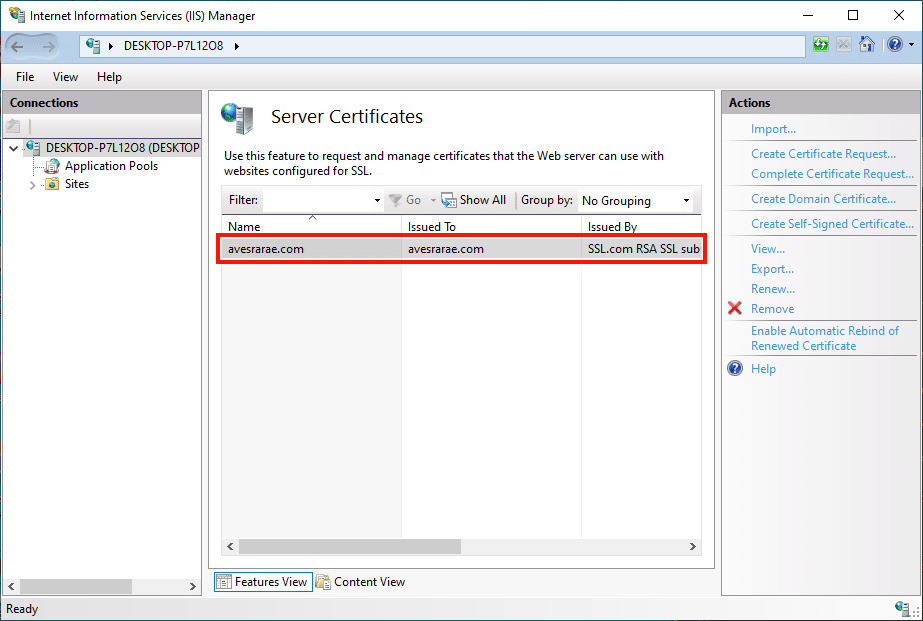Click Complete Certificate Request link

832,174
